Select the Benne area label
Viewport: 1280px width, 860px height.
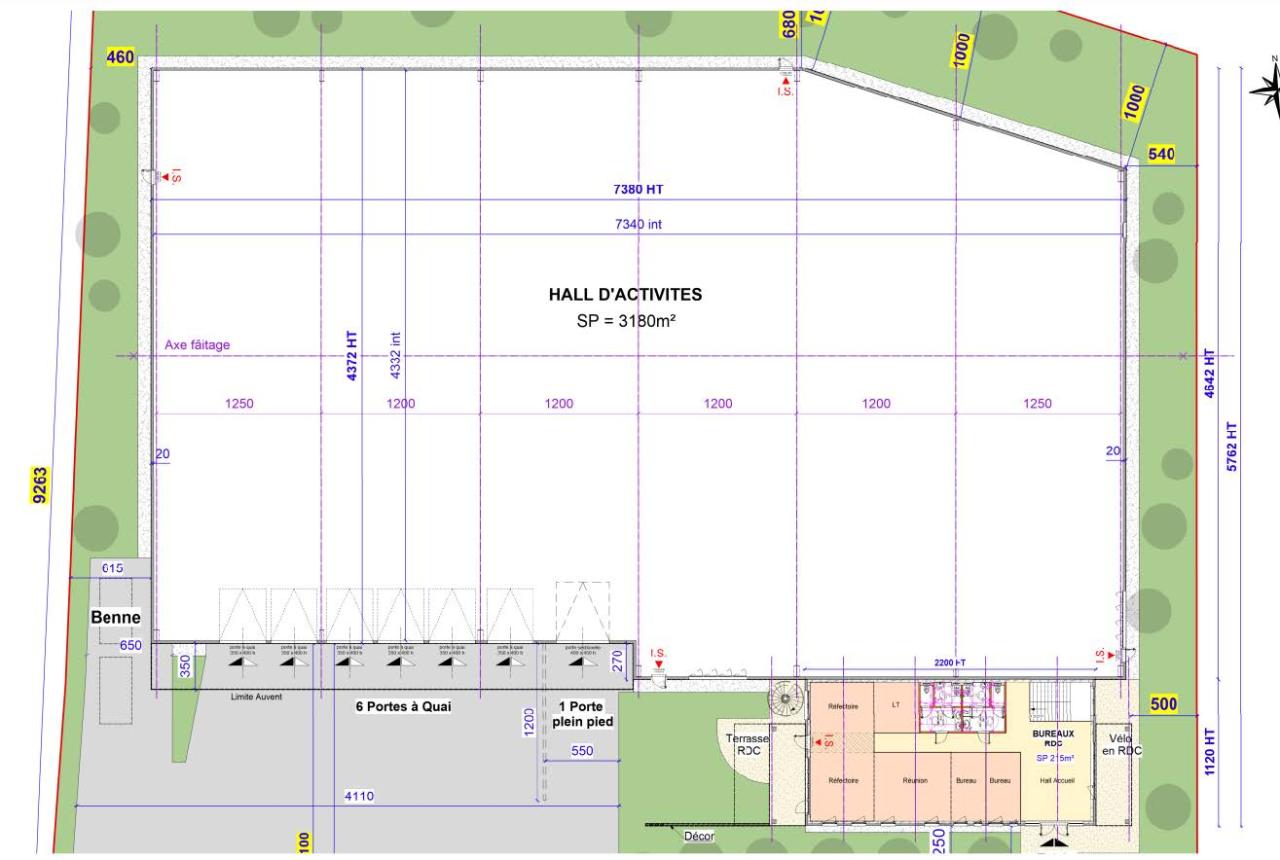[115, 618]
